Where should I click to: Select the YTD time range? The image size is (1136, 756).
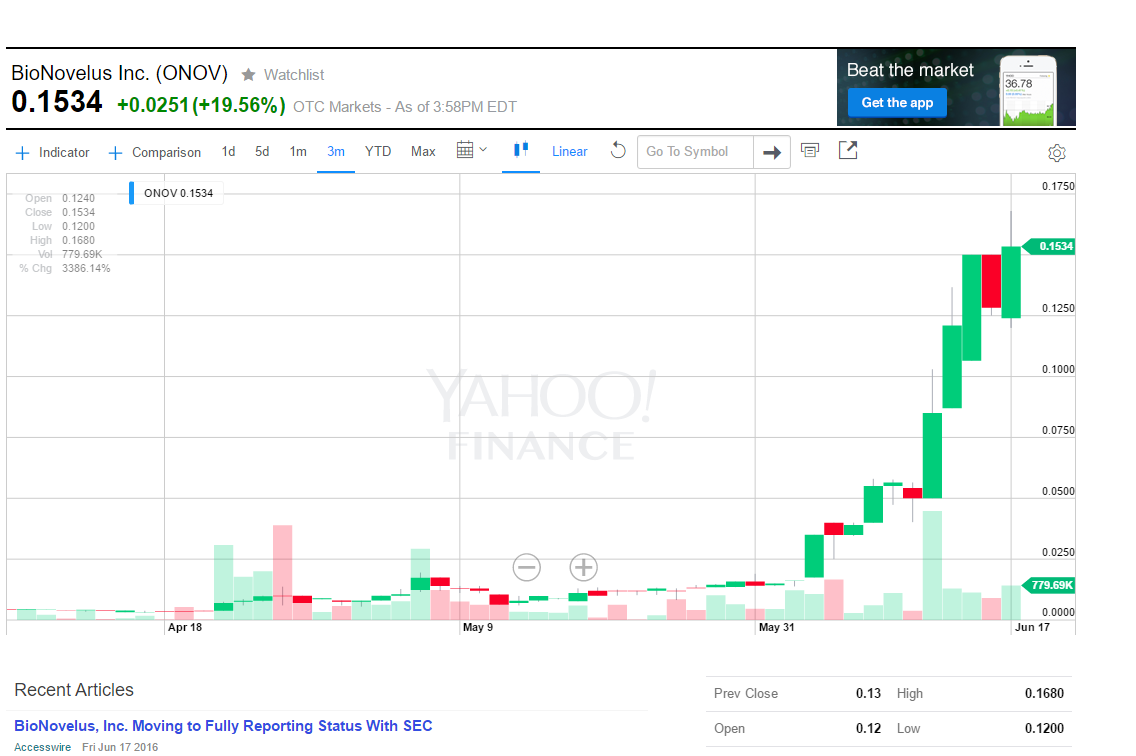(x=377, y=151)
